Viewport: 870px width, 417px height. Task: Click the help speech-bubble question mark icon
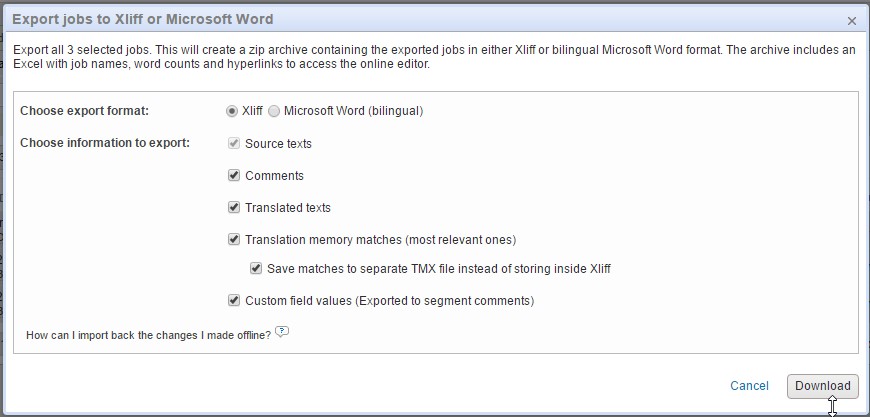(x=282, y=333)
